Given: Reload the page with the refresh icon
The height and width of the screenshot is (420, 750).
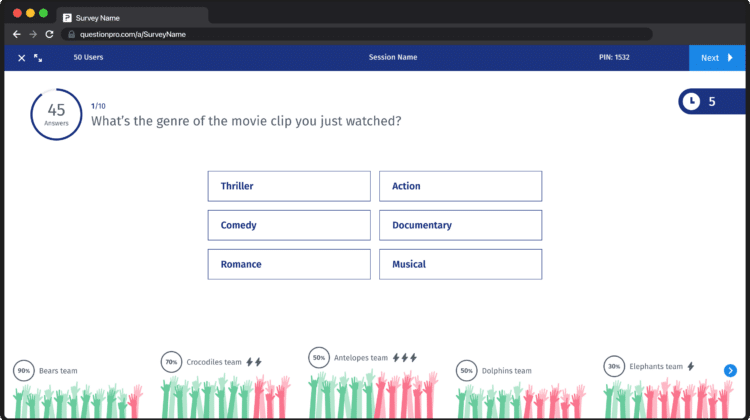Looking at the screenshot, I should 49,34.
